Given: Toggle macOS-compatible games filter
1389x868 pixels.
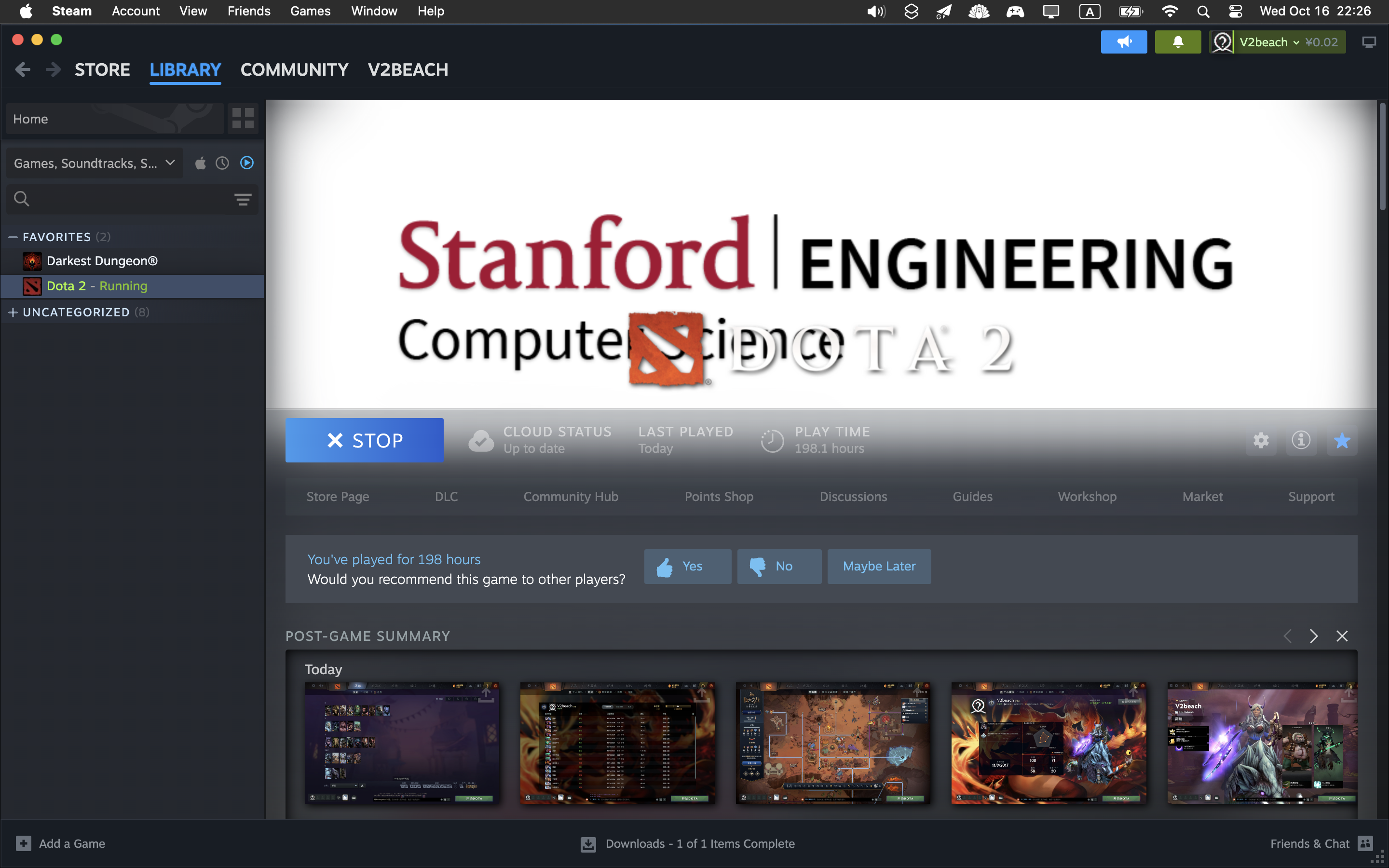Looking at the screenshot, I should click(200, 163).
